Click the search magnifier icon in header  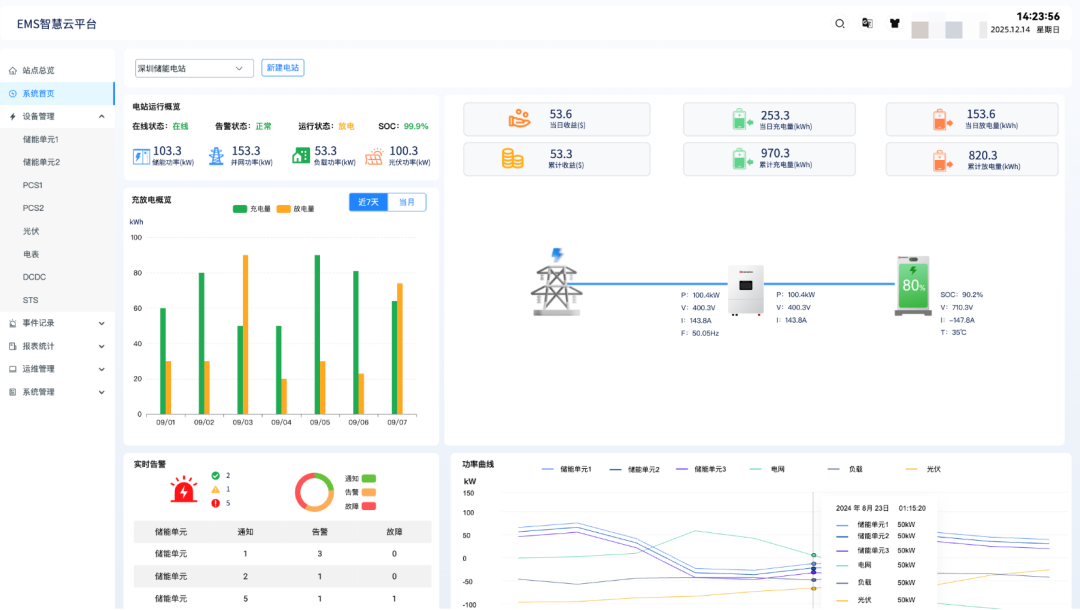click(x=840, y=23)
